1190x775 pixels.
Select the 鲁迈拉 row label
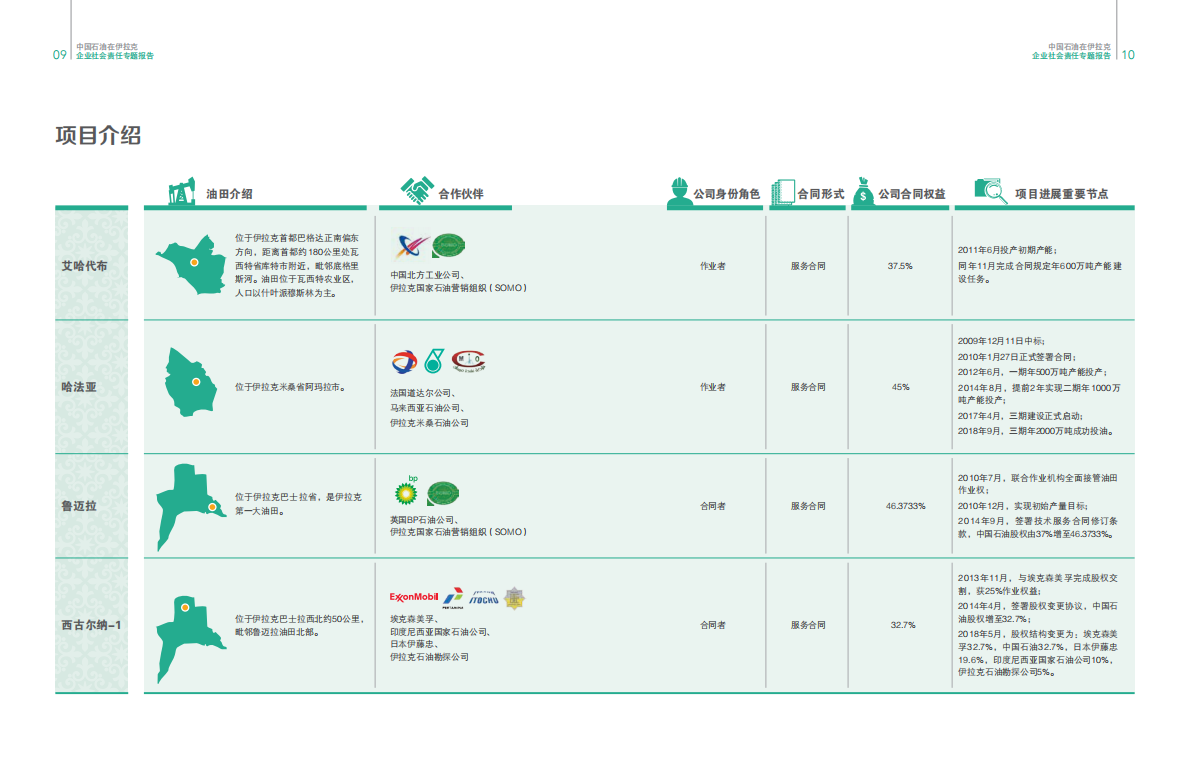(79, 506)
